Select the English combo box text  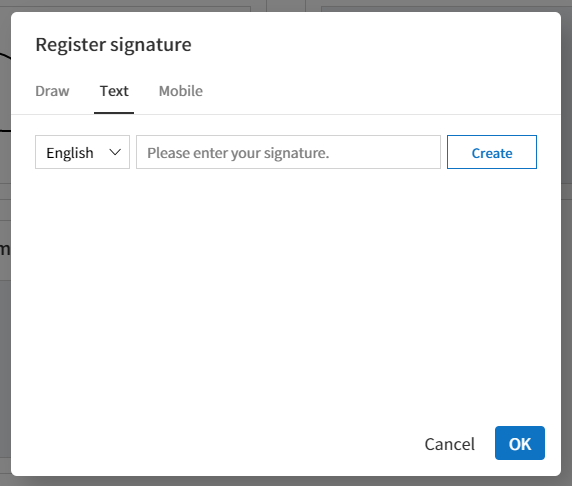pos(70,153)
